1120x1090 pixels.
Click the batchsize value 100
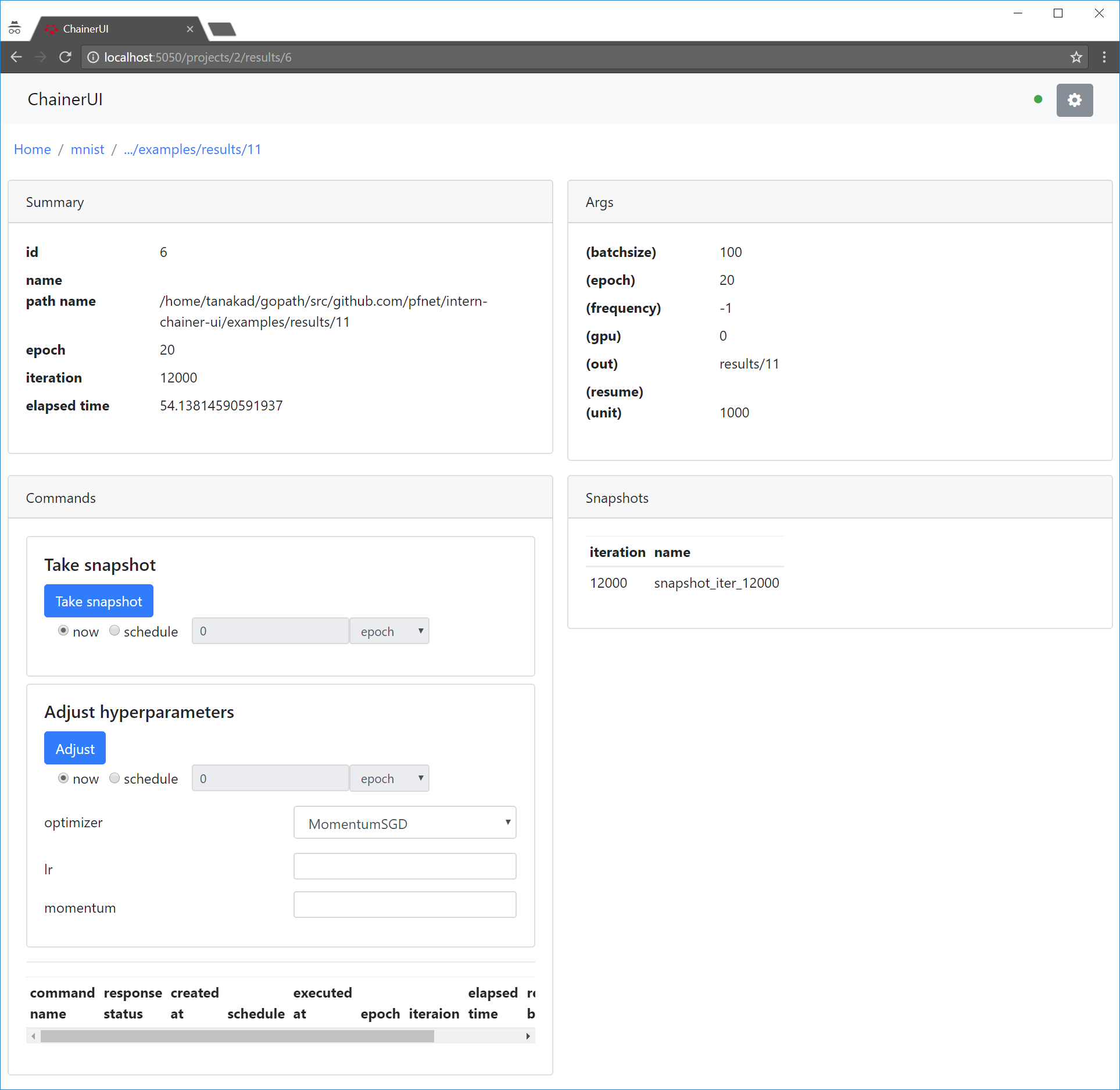(x=731, y=252)
